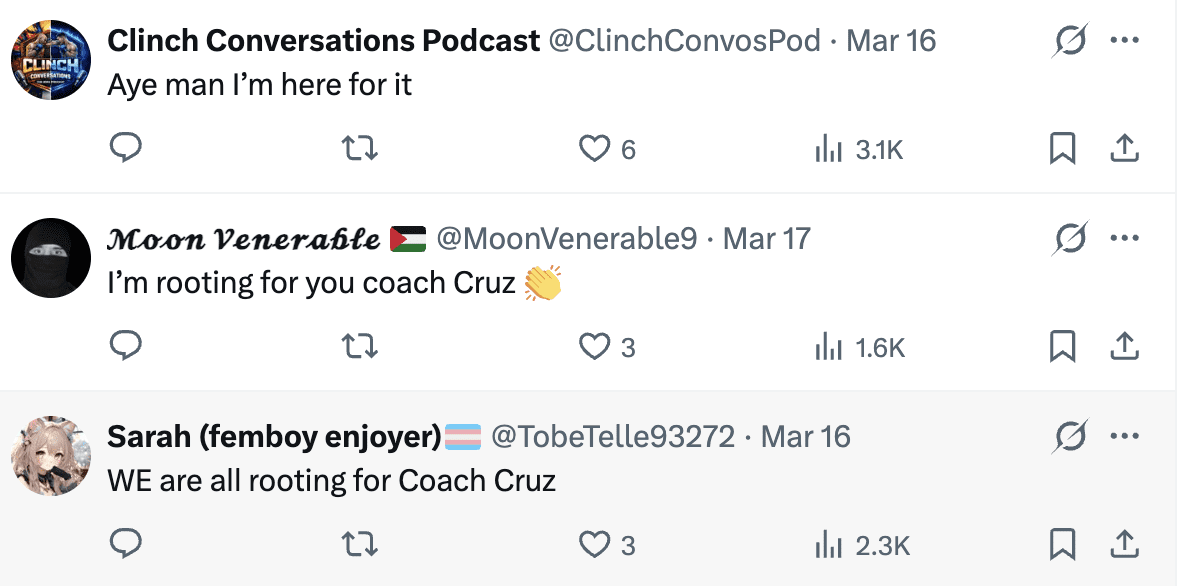Share Sarah's "WE are all rooting" tweet

(x=1125, y=544)
